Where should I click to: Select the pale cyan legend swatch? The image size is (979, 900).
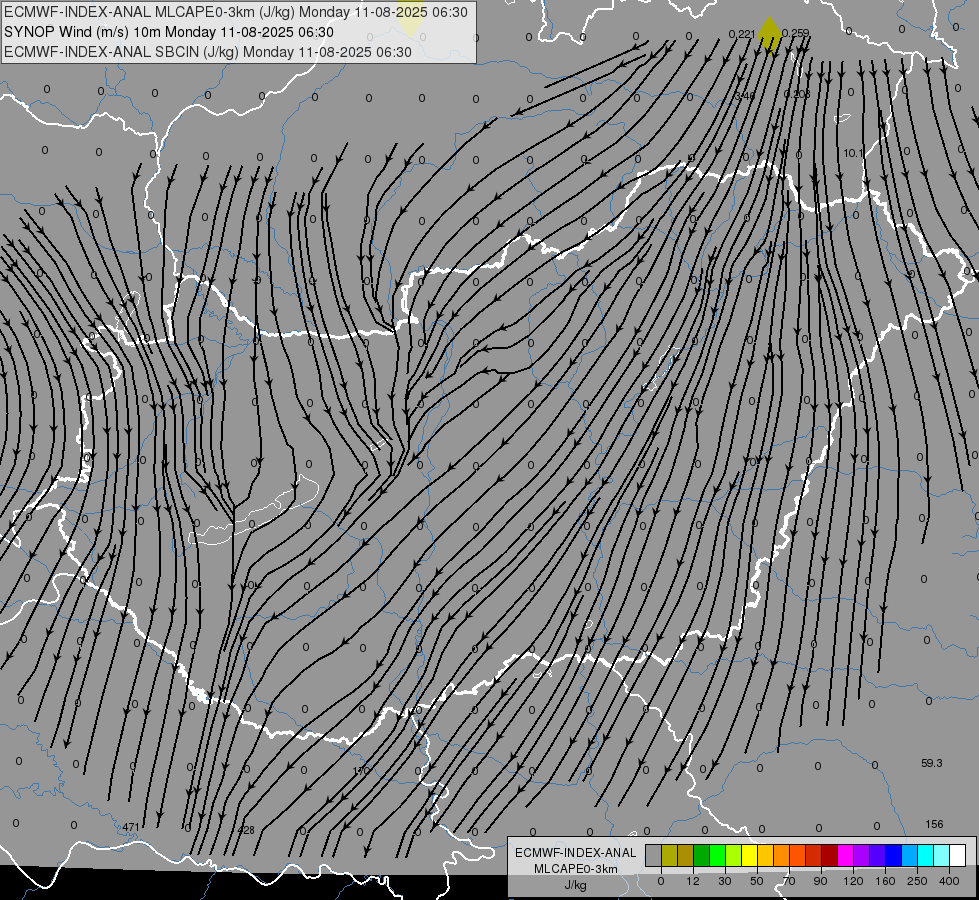[942, 855]
